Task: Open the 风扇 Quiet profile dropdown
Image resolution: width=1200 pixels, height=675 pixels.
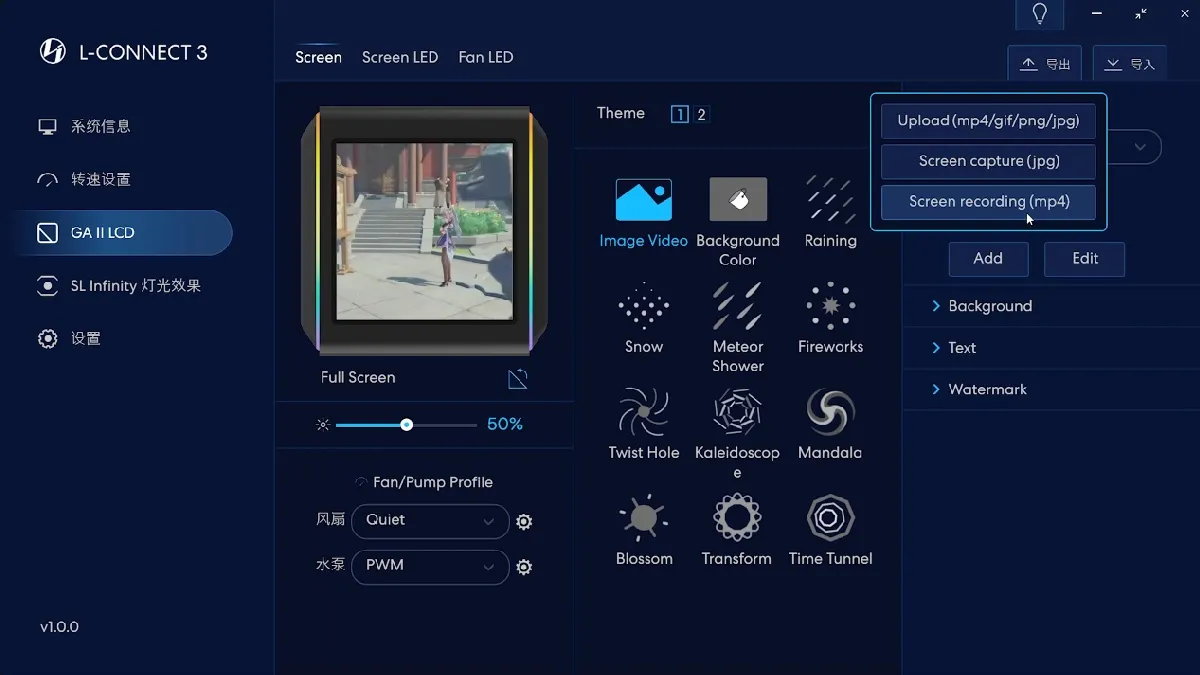Action: point(430,521)
